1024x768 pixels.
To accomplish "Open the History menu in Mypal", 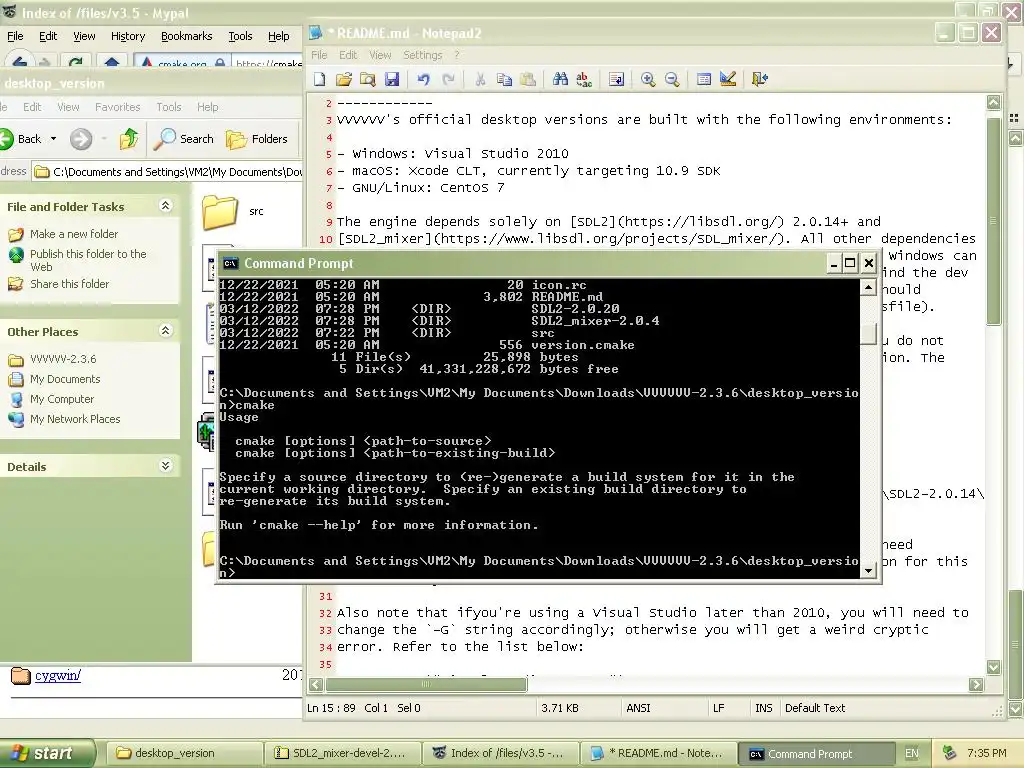I will coord(127,37).
